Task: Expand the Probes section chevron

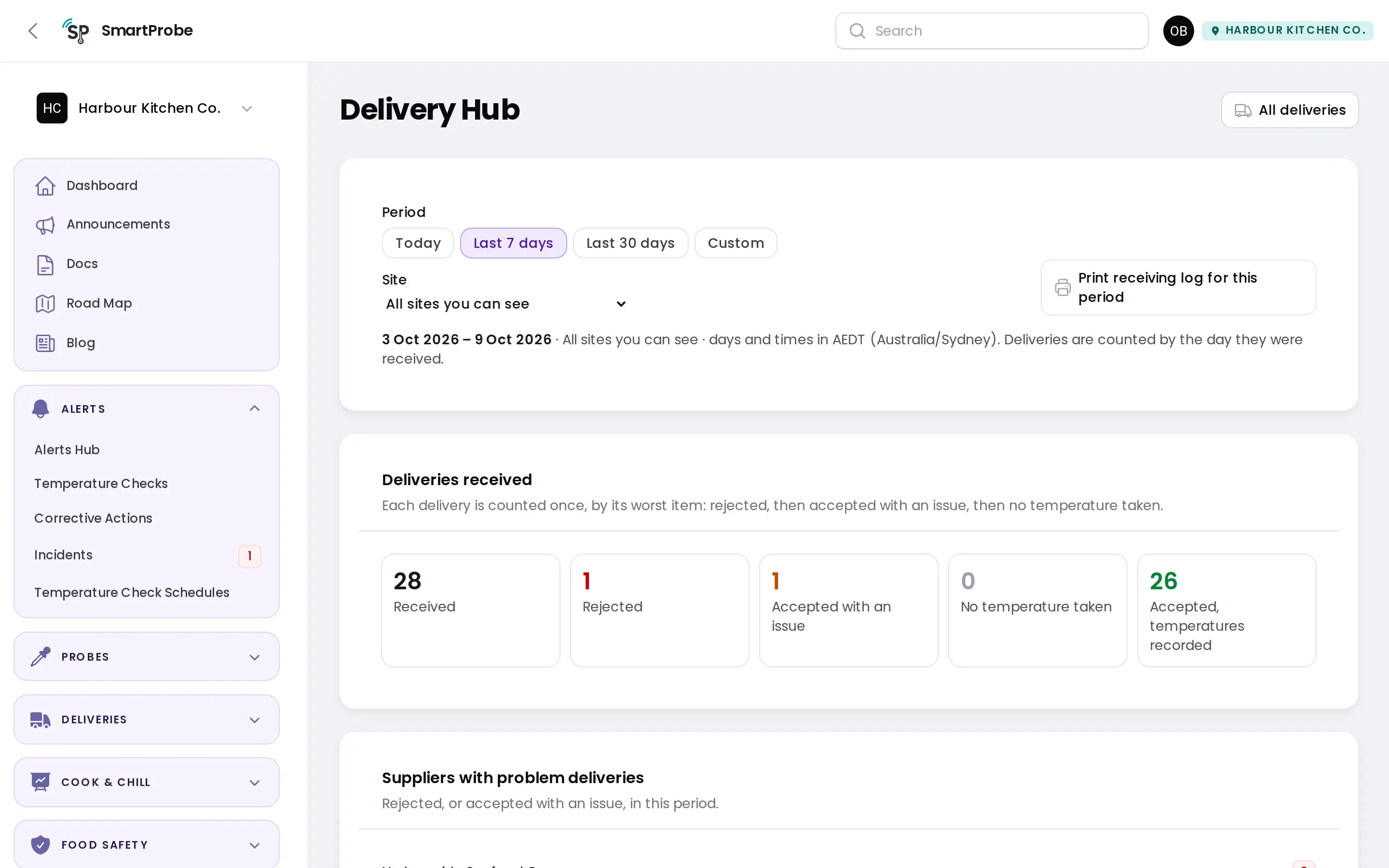Action: (x=255, y=657)
